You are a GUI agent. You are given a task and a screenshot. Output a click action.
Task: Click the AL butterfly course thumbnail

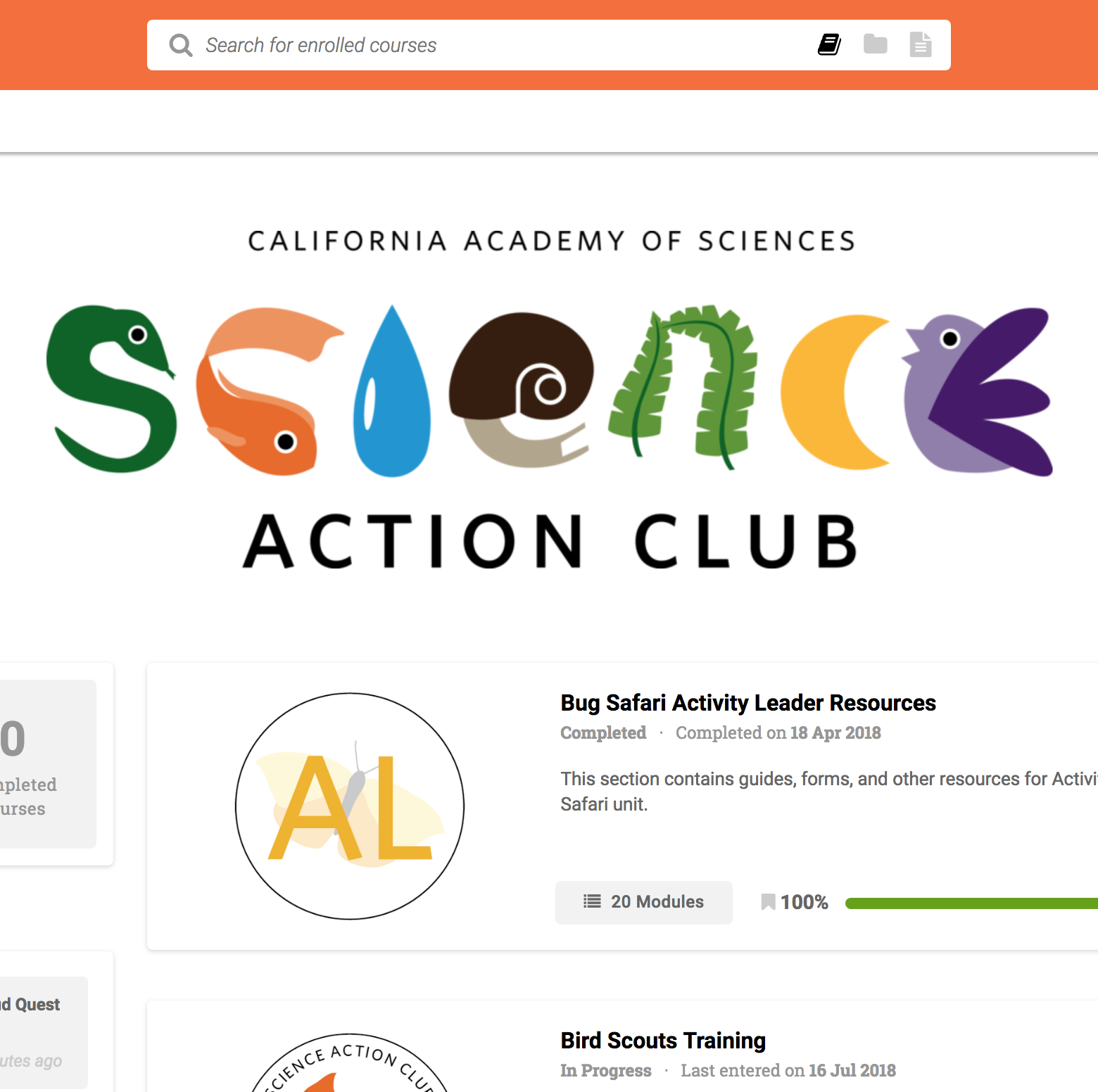tap(350, 806)
